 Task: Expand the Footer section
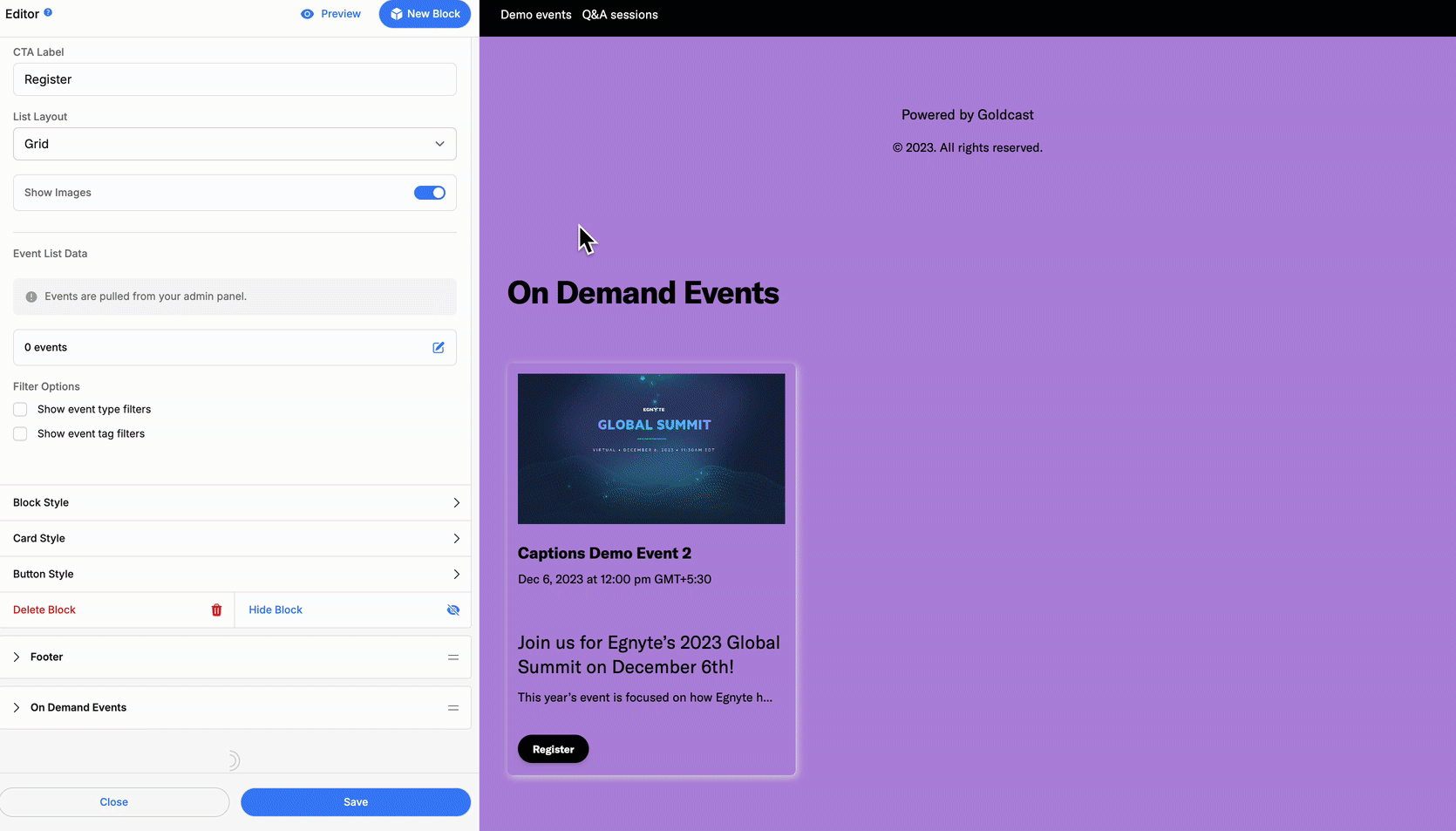(x=16, y=657)
